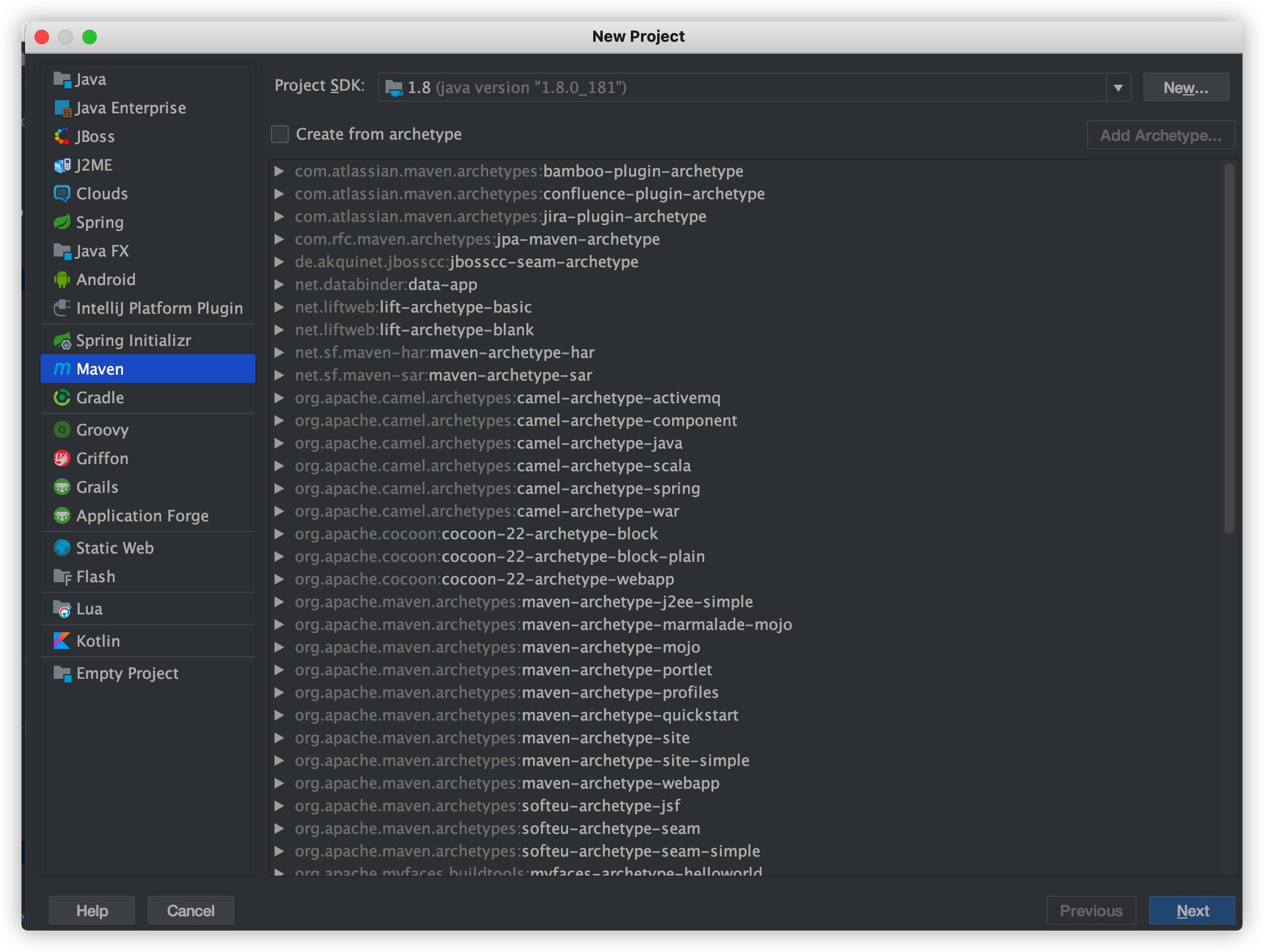The image size is (1264, 952).
Task: Expand maven-archetype-webapp node
Action: 279,783
